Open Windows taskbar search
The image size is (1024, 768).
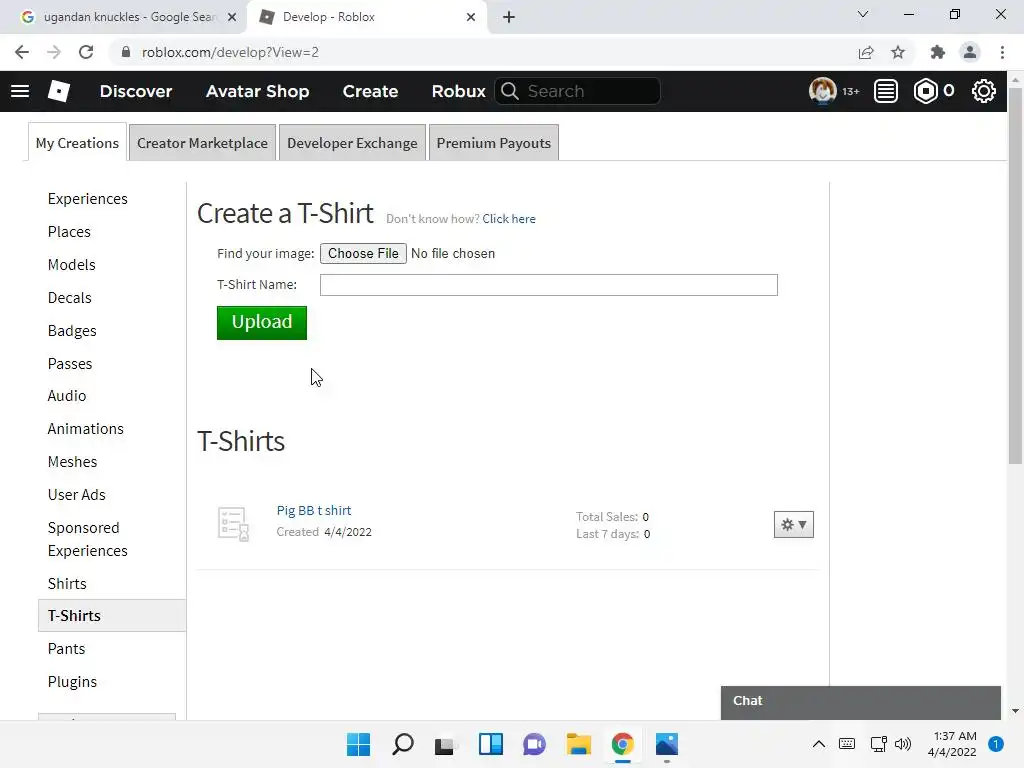click(x=402, y=744)
